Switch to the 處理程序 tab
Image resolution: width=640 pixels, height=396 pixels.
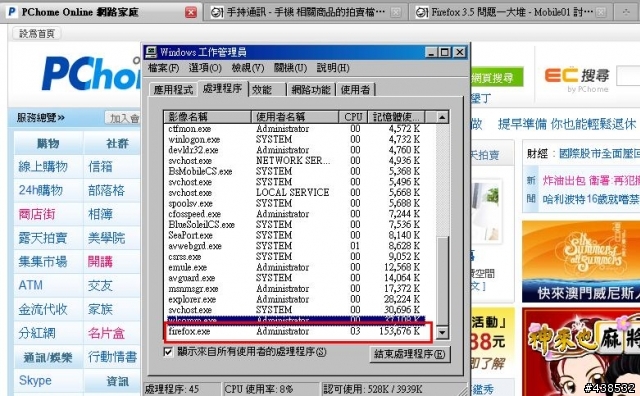point(222,89)
